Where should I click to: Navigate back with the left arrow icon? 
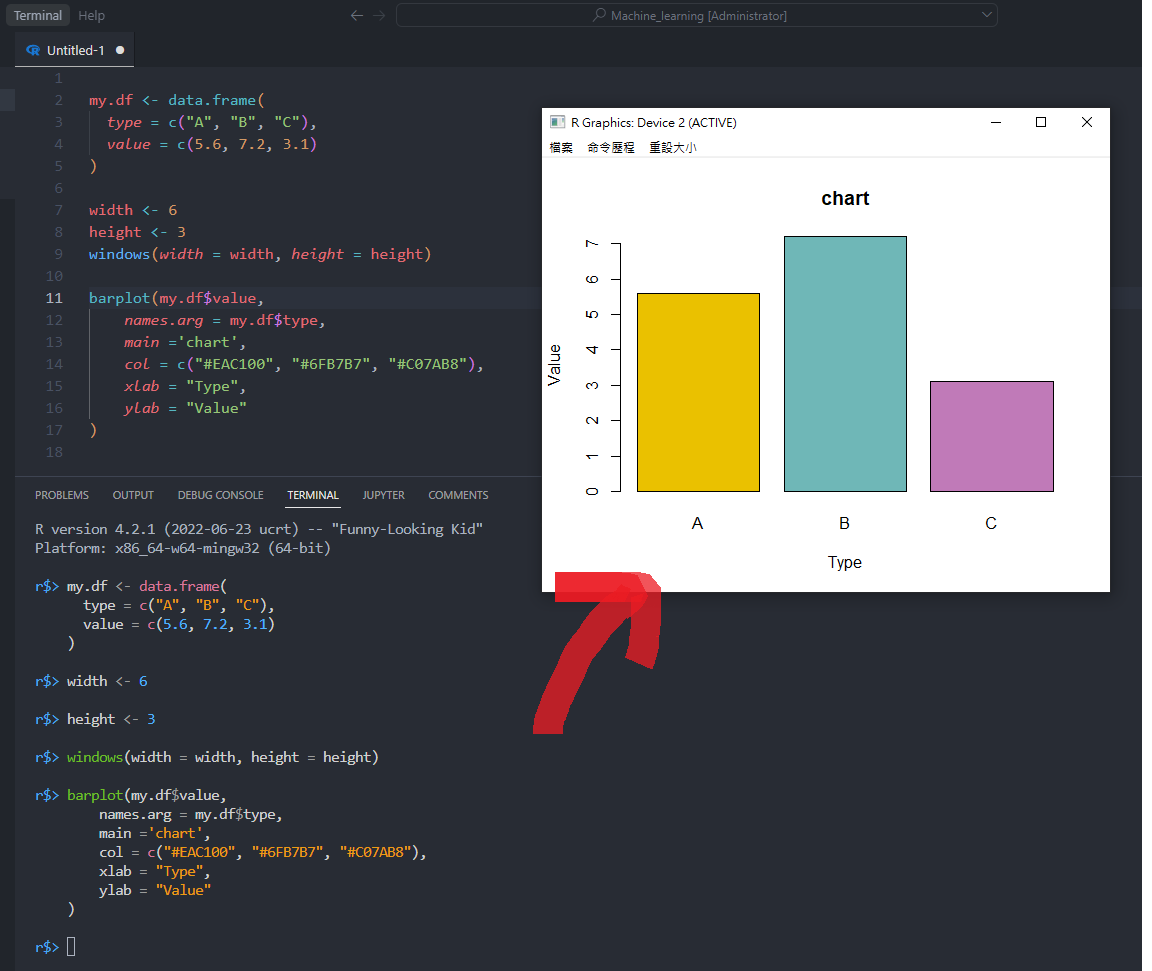(x=357, y=15)
